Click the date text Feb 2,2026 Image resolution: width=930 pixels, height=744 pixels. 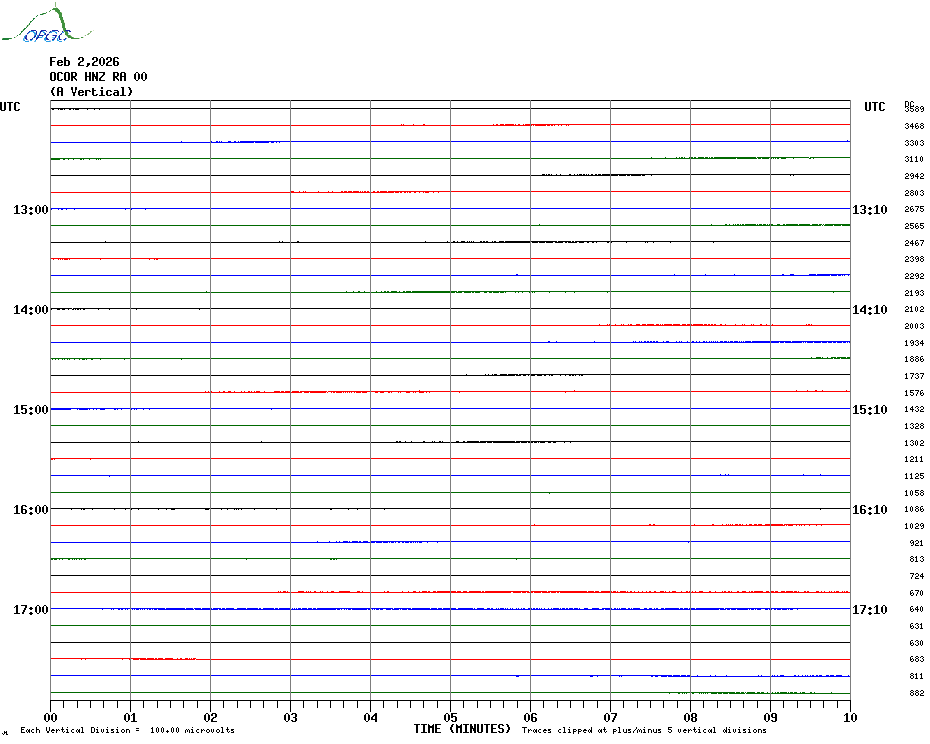coord(84,62)
